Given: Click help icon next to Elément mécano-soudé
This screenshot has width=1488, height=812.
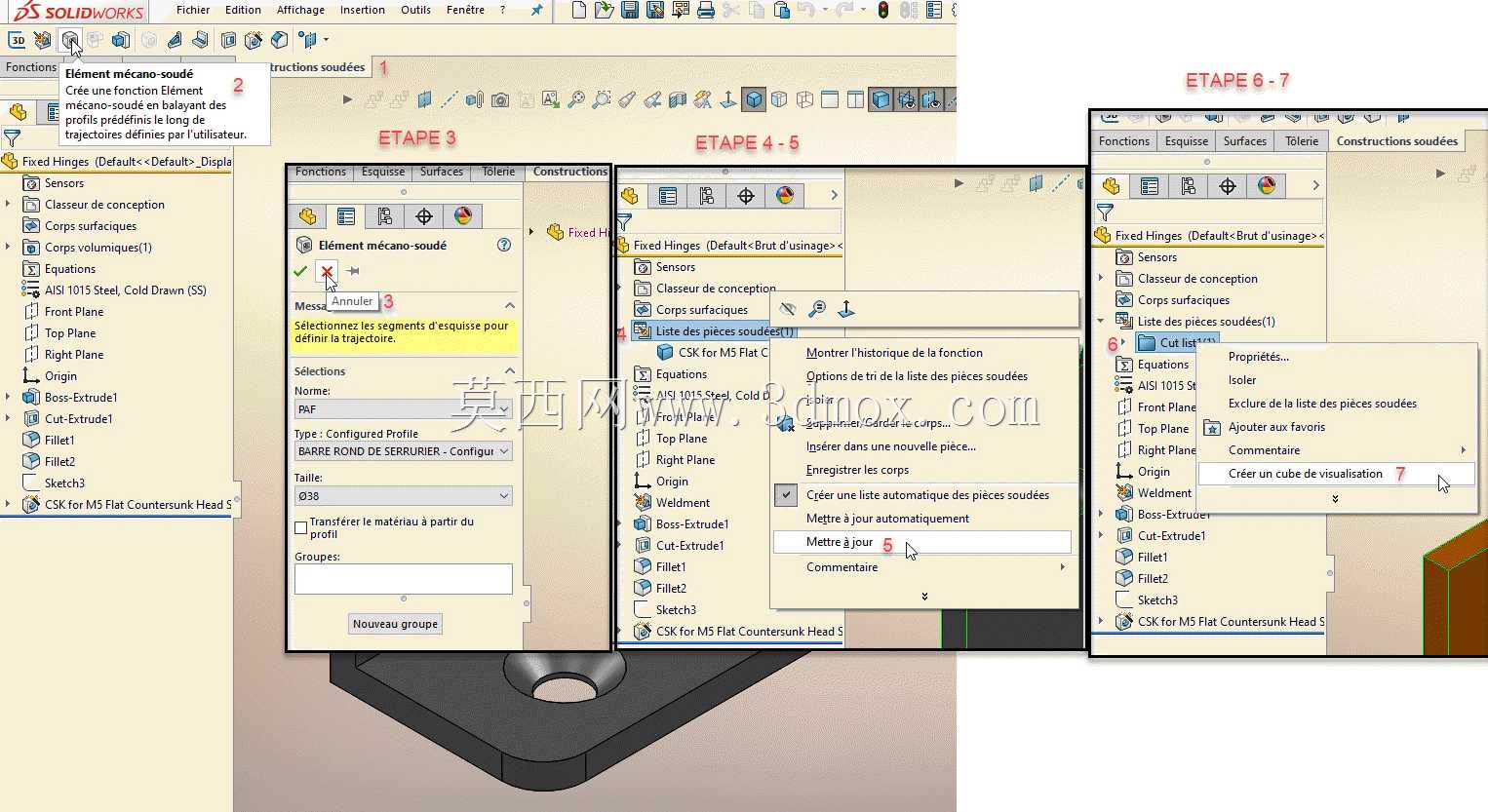Looking at the screenshot, I should pyautogui.click(x=504, y=246).
